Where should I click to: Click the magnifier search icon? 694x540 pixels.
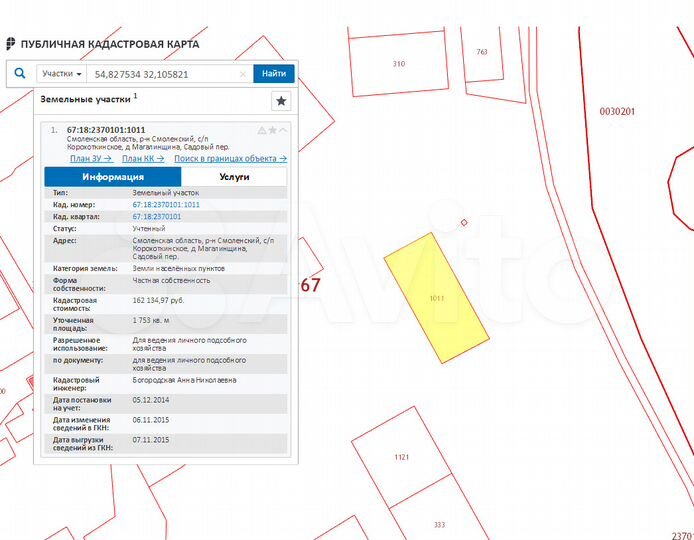pyautogui.click(x=19, y=73)
